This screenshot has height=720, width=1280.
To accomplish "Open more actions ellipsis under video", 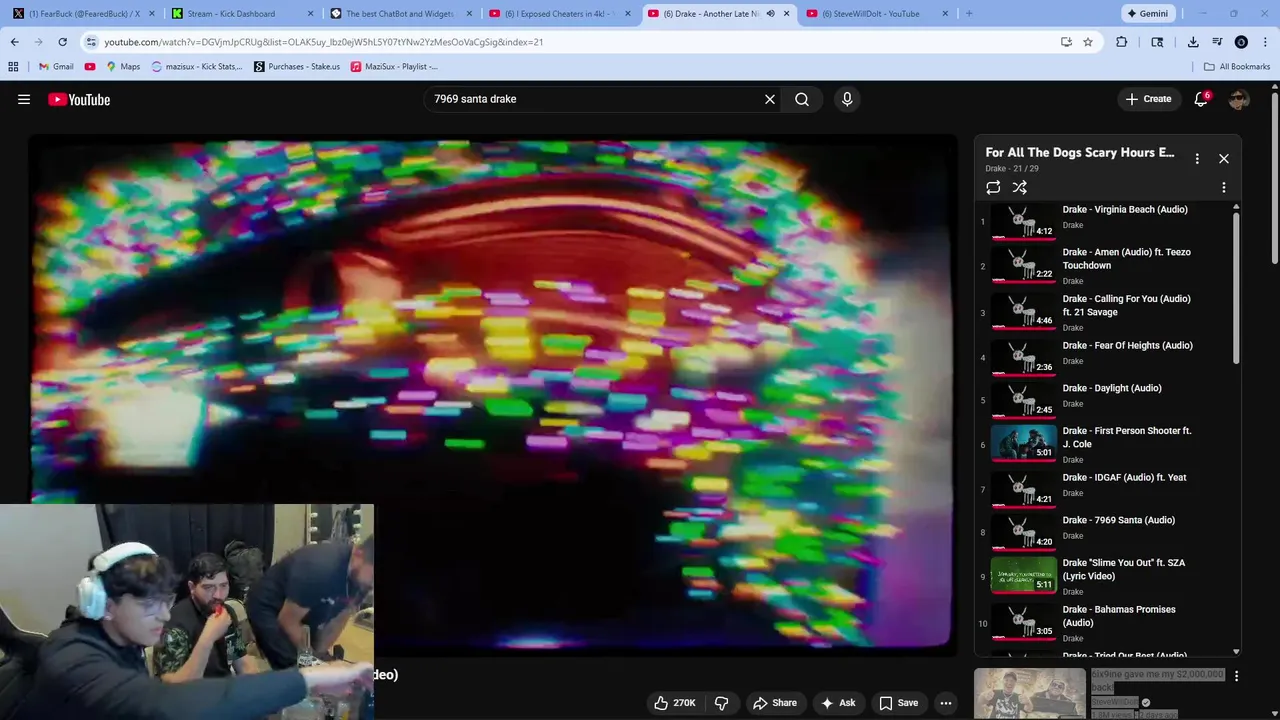I will click(x=946, y=703).
